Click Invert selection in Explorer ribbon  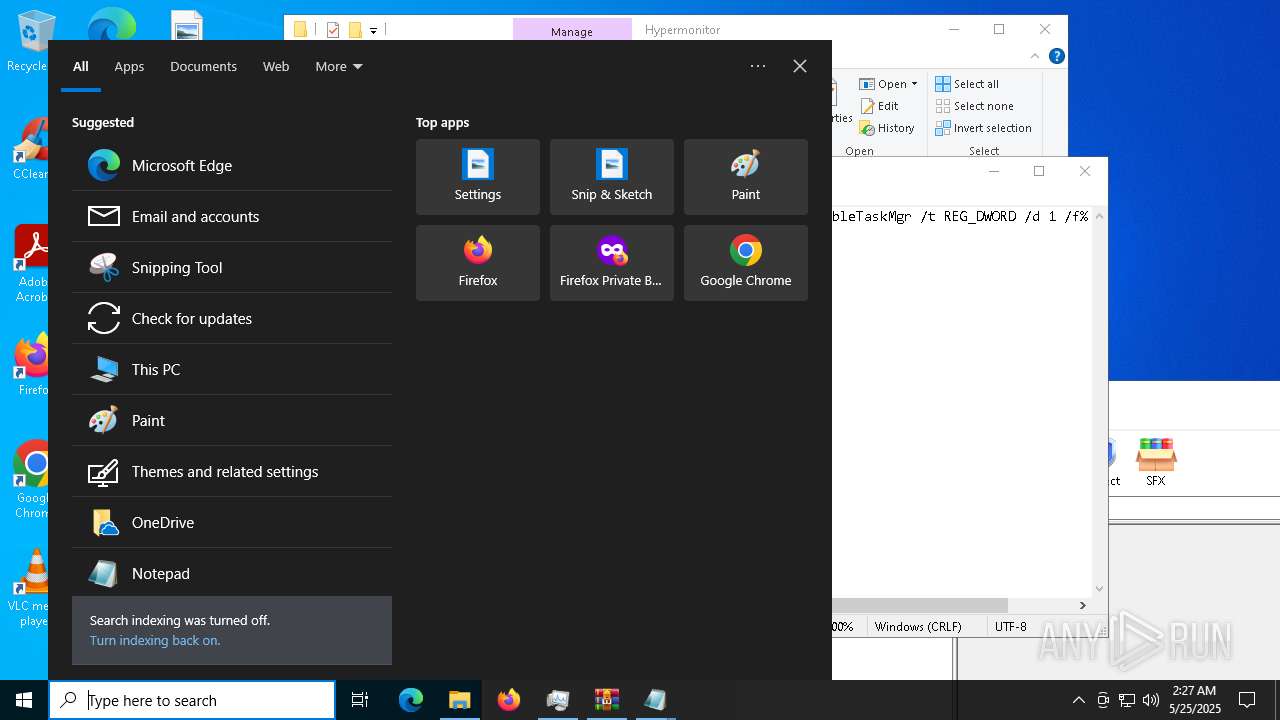point(984,128)
